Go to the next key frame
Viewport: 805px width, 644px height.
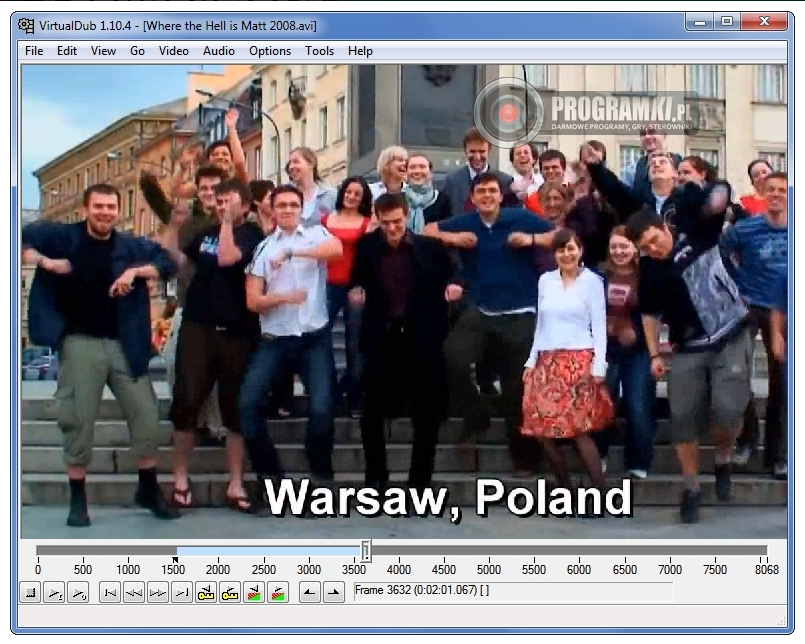229,593
